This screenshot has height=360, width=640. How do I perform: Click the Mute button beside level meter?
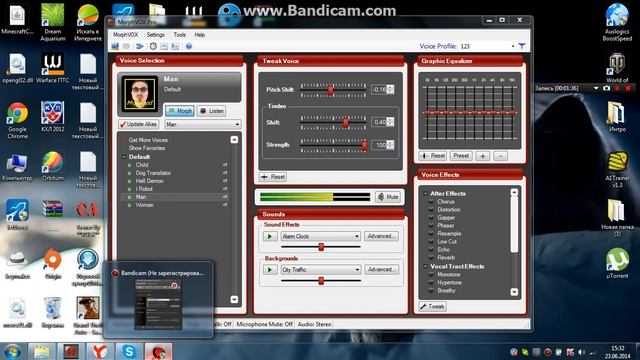tap(388, 197)
